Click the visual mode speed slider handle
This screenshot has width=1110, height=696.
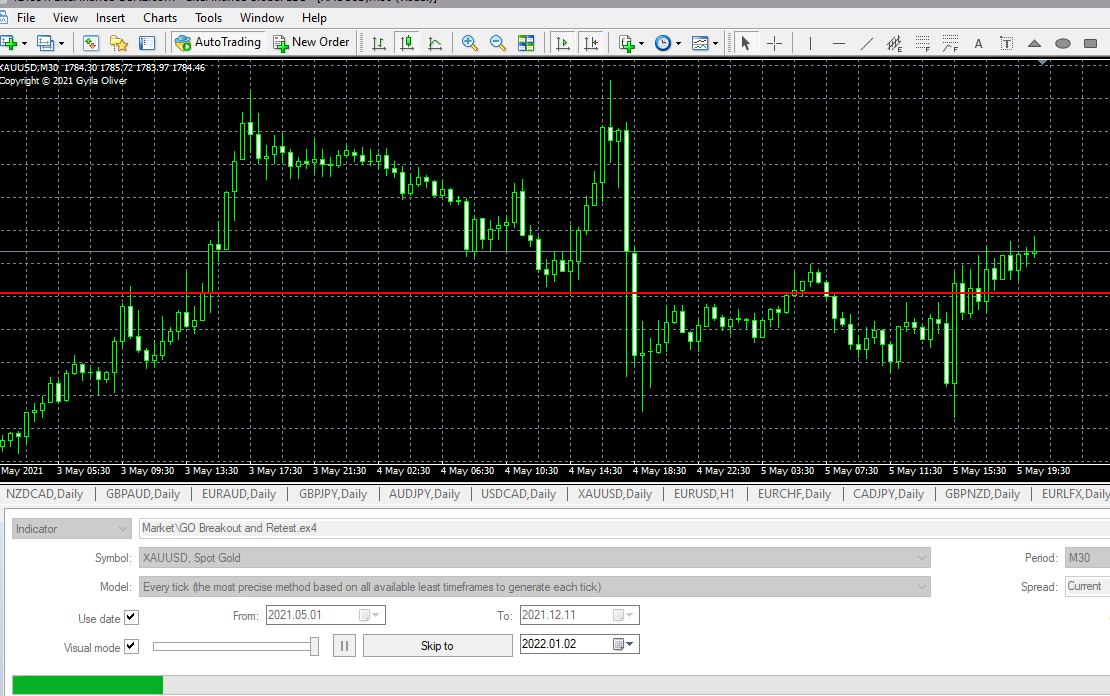[x=314, y=646]
